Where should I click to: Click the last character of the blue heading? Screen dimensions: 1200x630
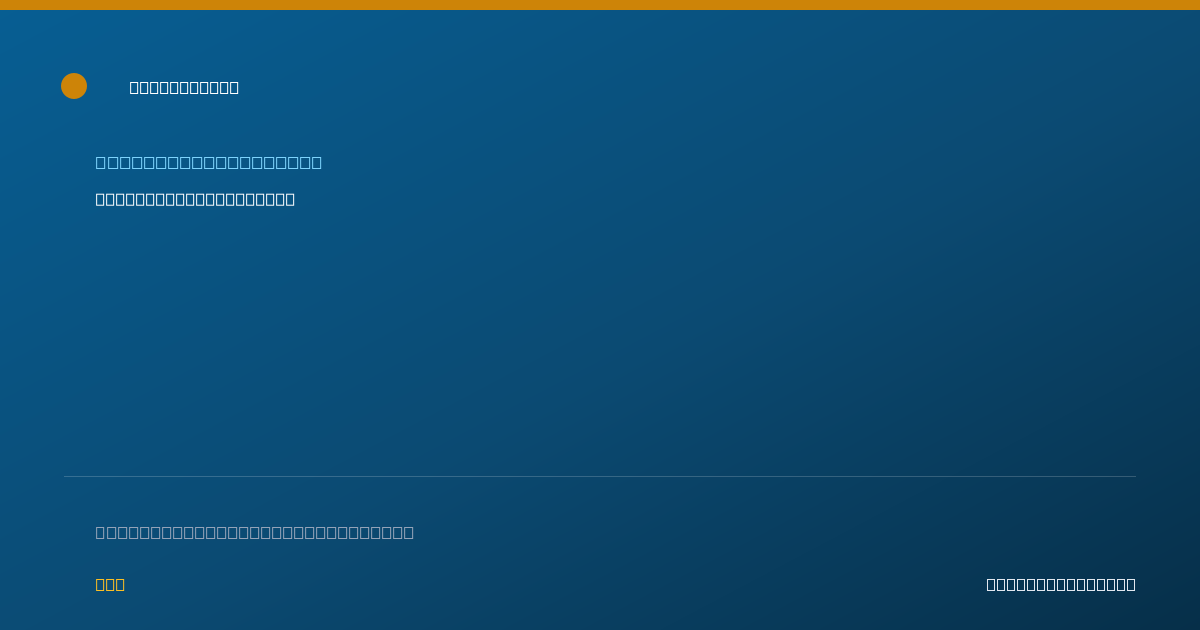point(317,162)
